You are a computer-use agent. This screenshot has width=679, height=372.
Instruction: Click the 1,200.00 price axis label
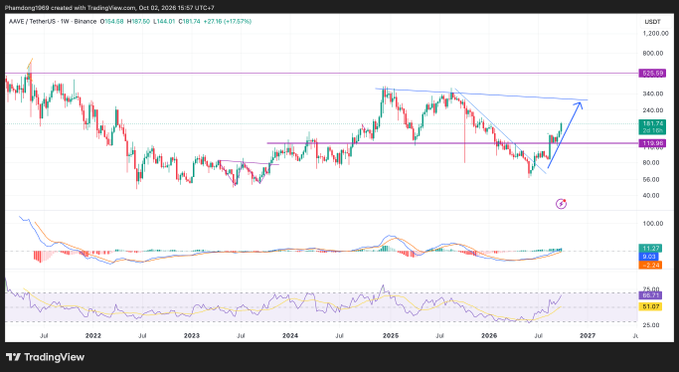click(x=655, y=33)
